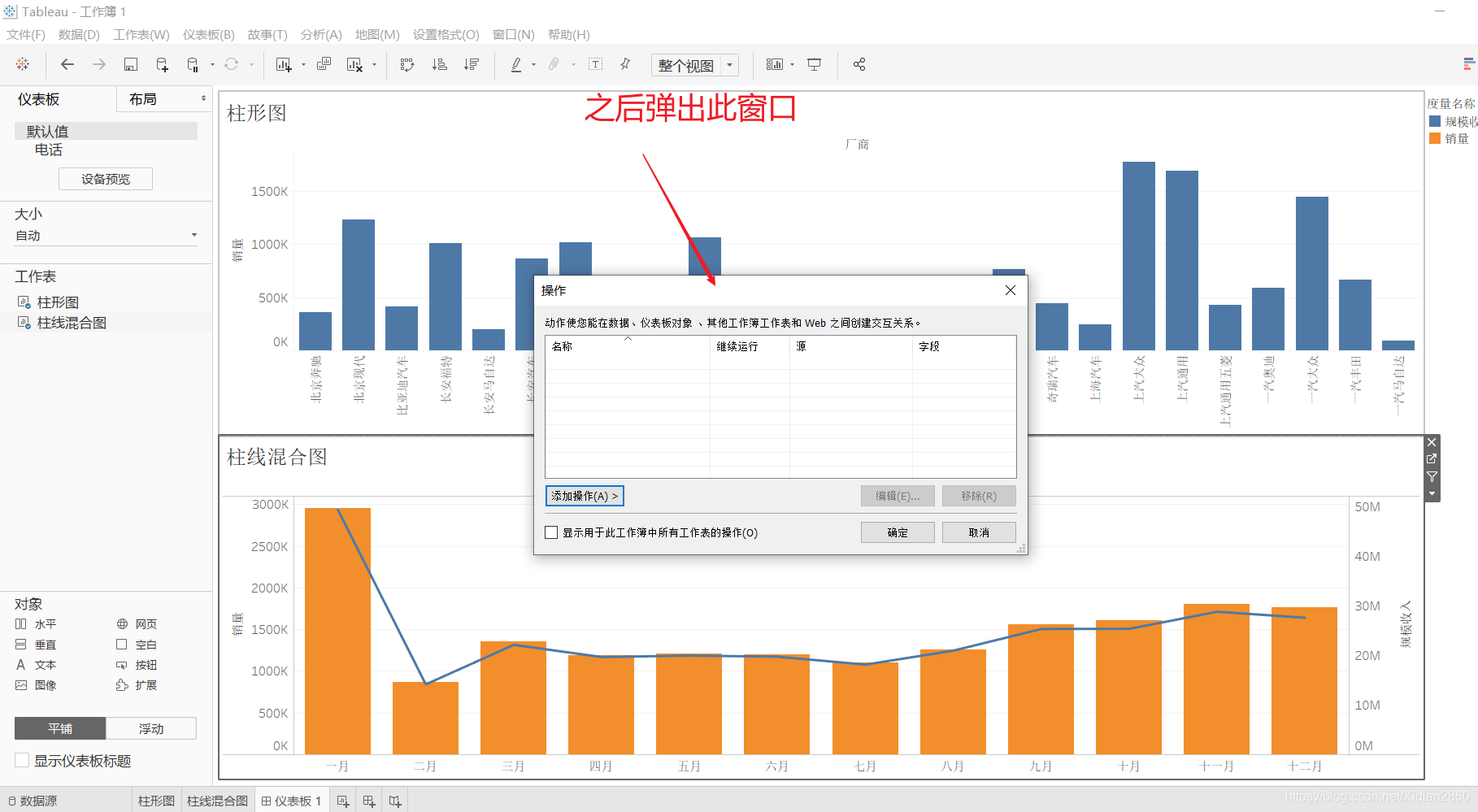Image resolution: width=1478 pixels, height=812 pixels.
Task: Click the new worksheet icon in toolbar
Action: click(x=283, y=64)
